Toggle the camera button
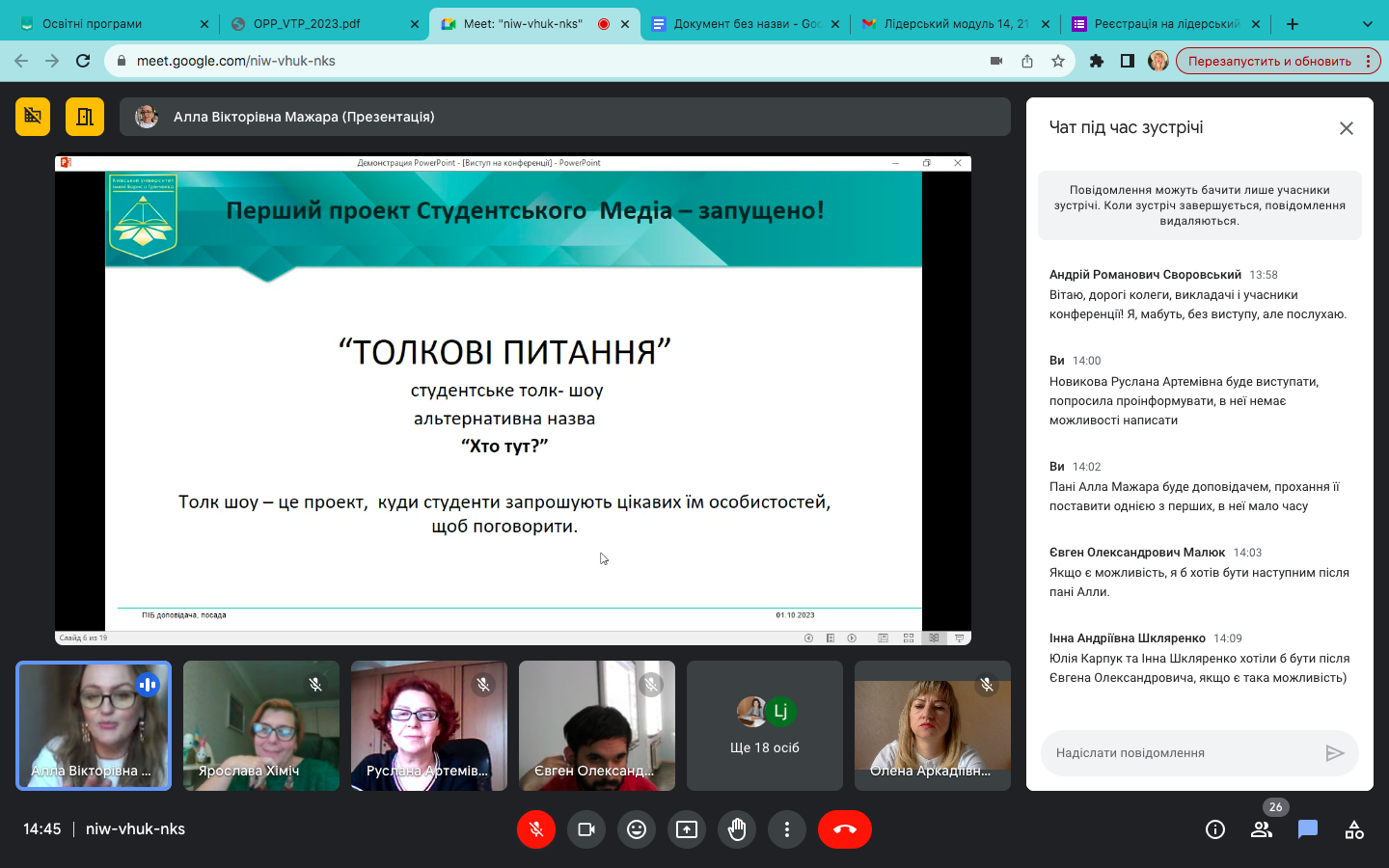Viewport: 1389px width, 868px height. [586, 829]
